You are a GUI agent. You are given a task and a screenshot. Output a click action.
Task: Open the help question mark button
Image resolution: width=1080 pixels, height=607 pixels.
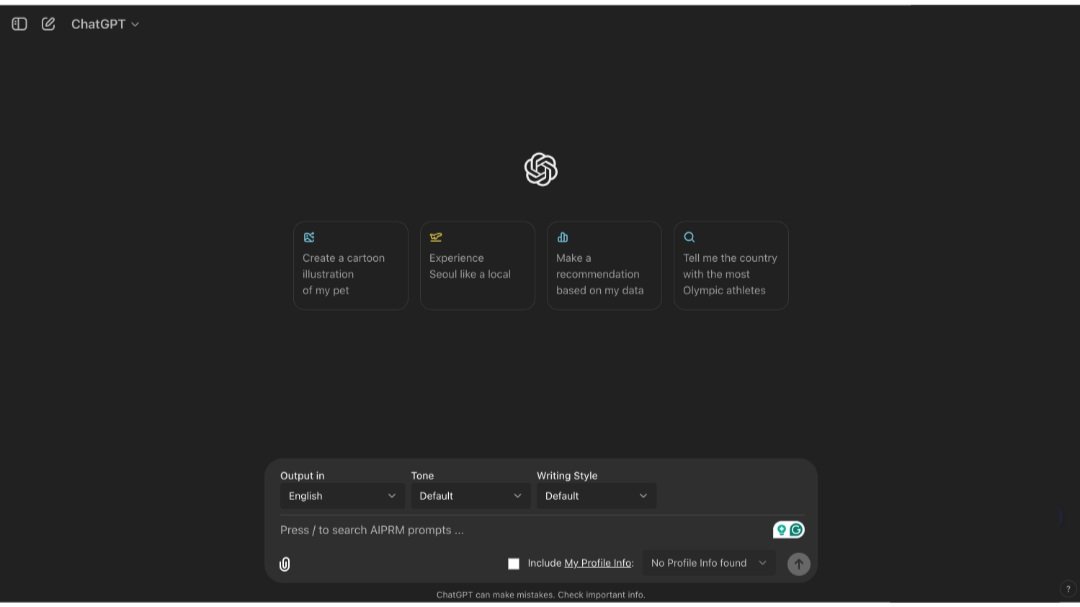(x=1068, y=589)
